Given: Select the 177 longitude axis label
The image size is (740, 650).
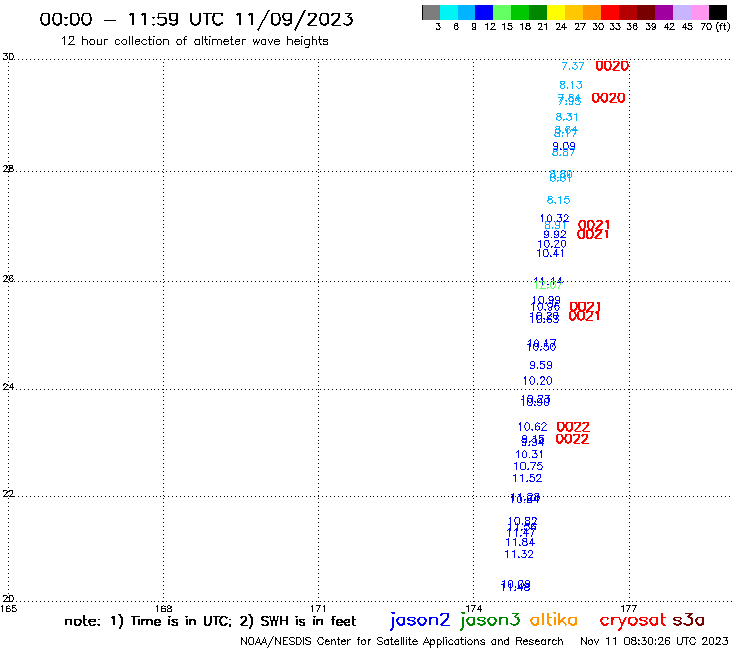Looking at the screenshot, I should tap(629, 609).
